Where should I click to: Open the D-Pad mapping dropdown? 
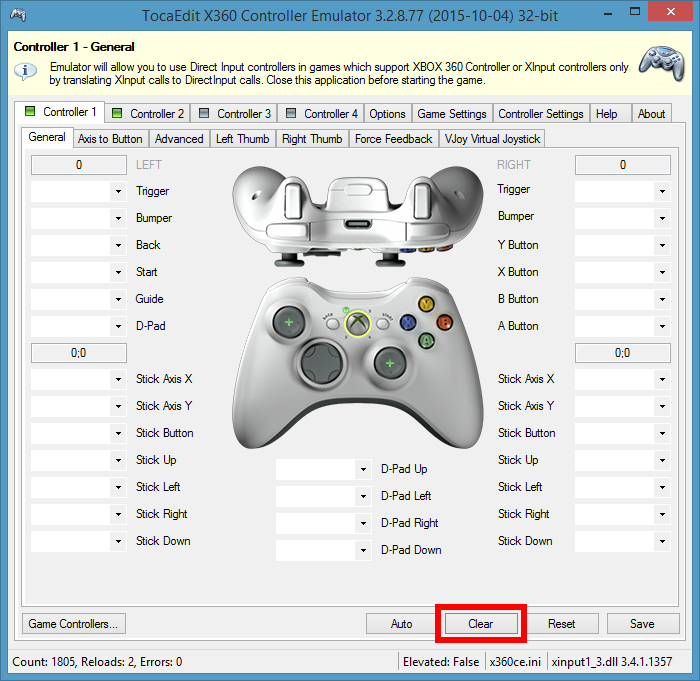118,326
